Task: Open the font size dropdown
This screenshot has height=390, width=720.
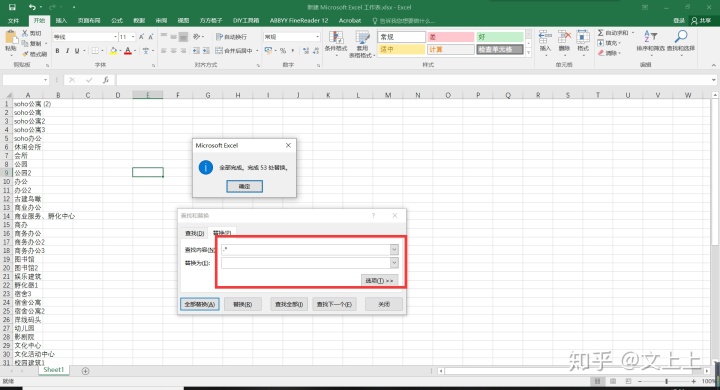Action: pos(133,37)
